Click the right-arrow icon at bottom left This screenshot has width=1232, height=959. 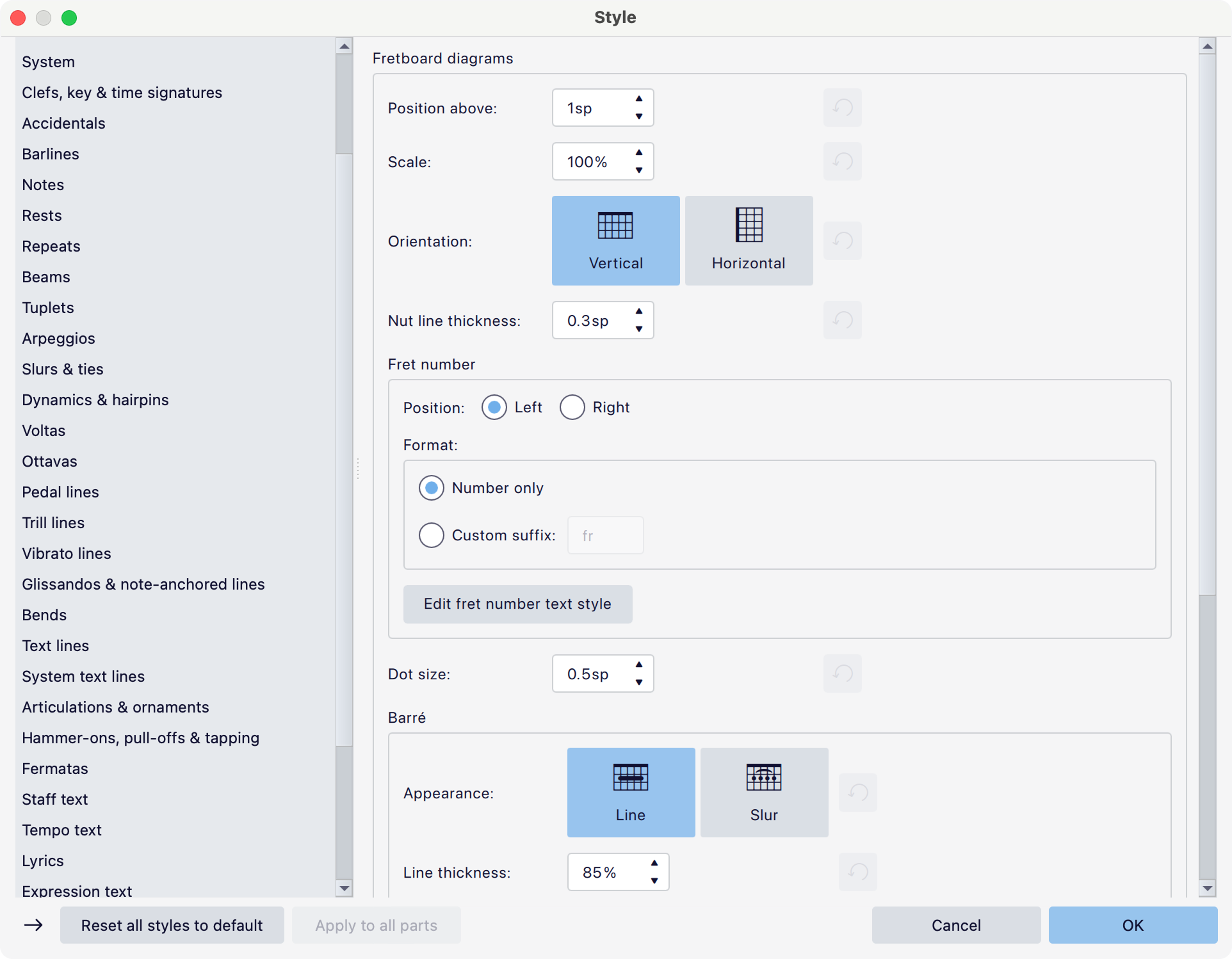coord(33,925)
